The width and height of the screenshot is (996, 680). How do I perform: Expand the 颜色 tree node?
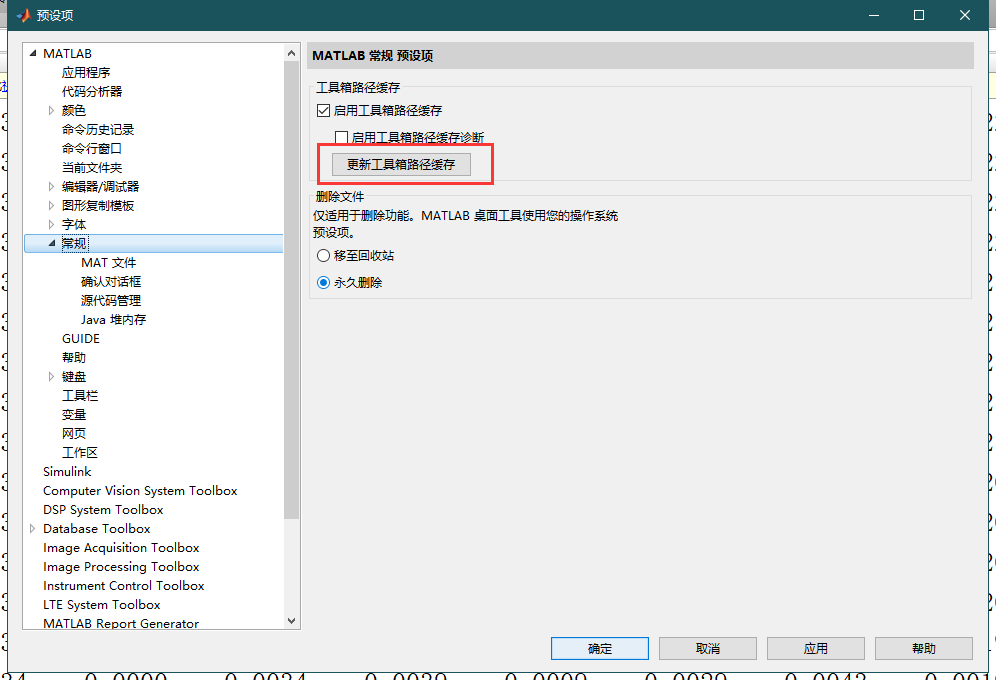[51, 110]
